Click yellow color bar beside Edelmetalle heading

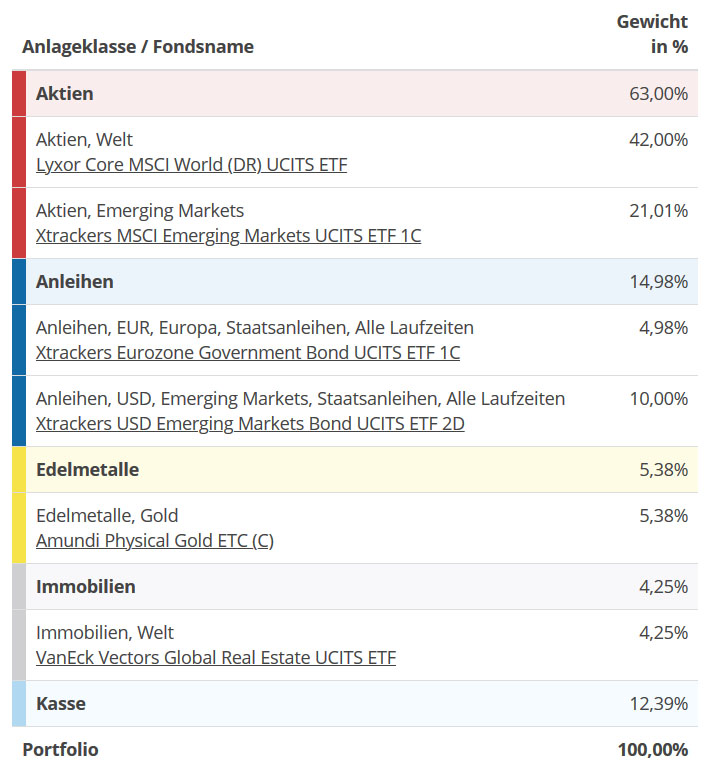pos(19,470)
